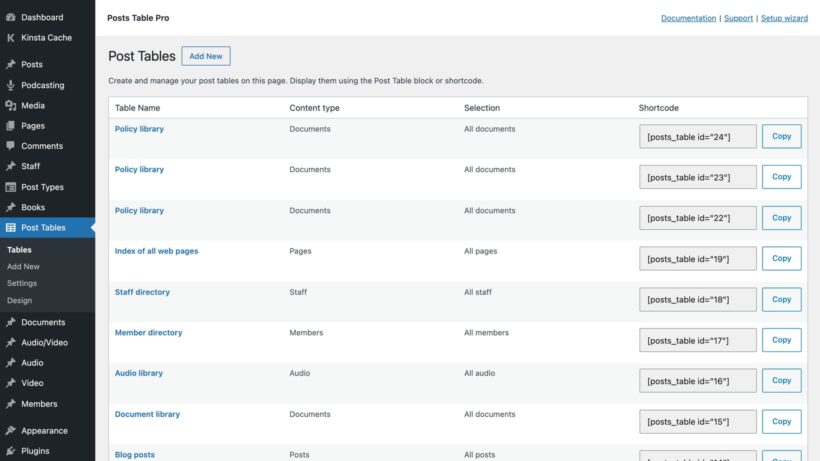820x461 pixels.
Task: Click the Members pin icon
Action: pyautogui.click(x=10, y=404)
